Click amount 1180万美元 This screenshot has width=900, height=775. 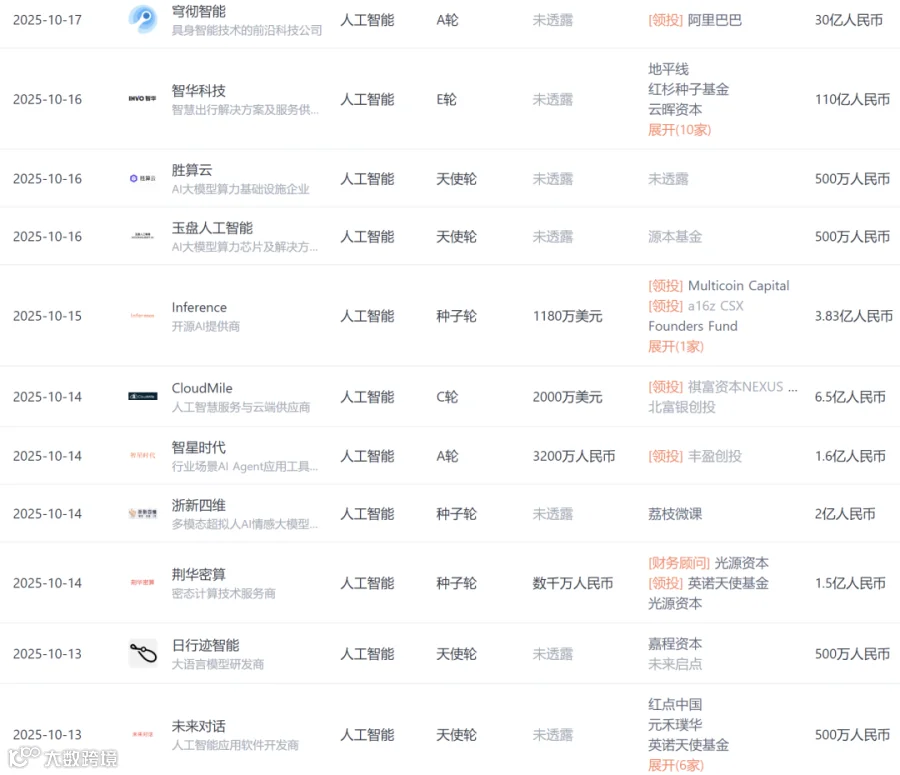tap(567, 316)
